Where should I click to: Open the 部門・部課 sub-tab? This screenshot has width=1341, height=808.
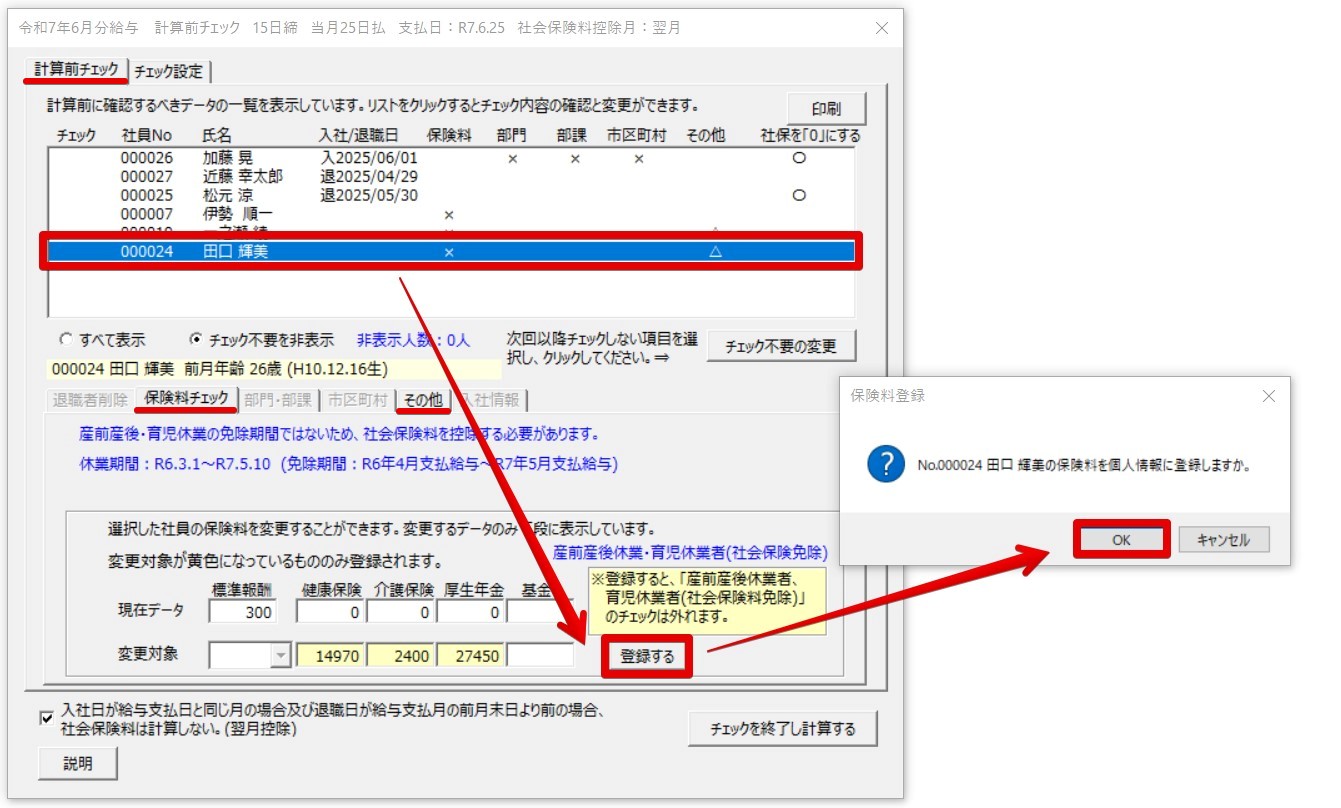click(277, 398)
